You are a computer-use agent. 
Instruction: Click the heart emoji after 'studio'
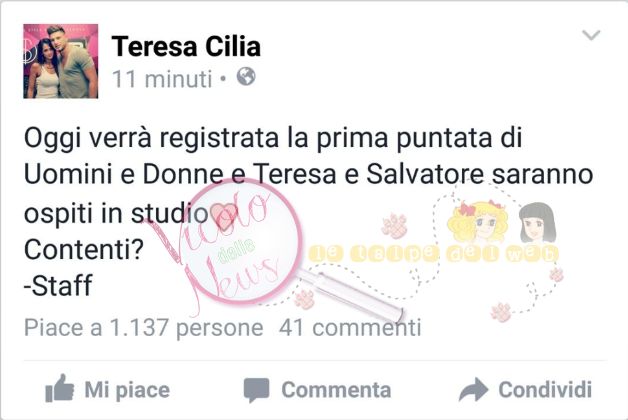tap(223, 215)
